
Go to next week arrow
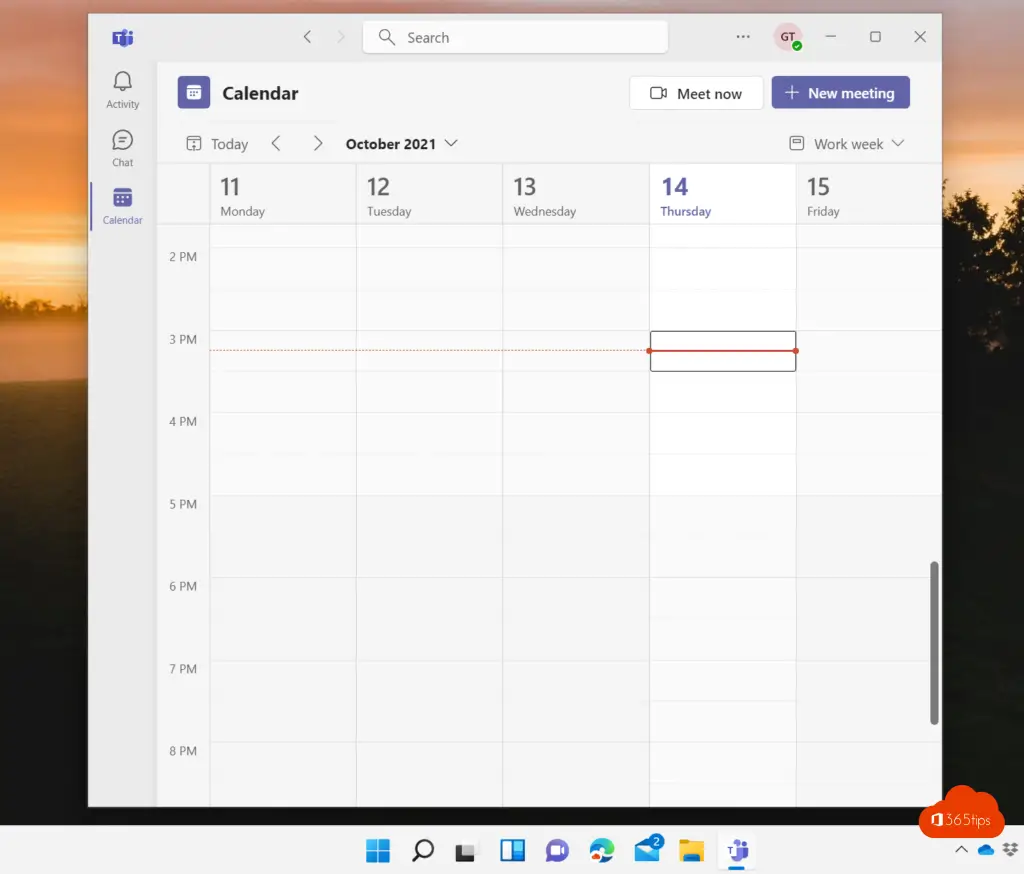tap(318, 144)
